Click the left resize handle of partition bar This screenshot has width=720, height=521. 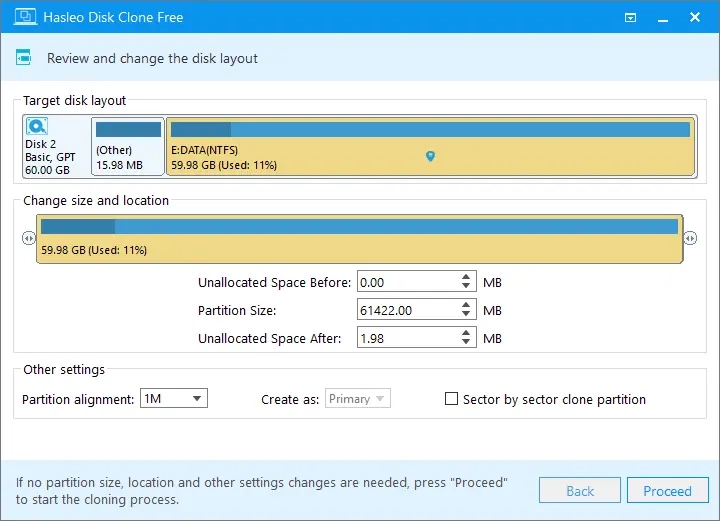pos(28,238)
